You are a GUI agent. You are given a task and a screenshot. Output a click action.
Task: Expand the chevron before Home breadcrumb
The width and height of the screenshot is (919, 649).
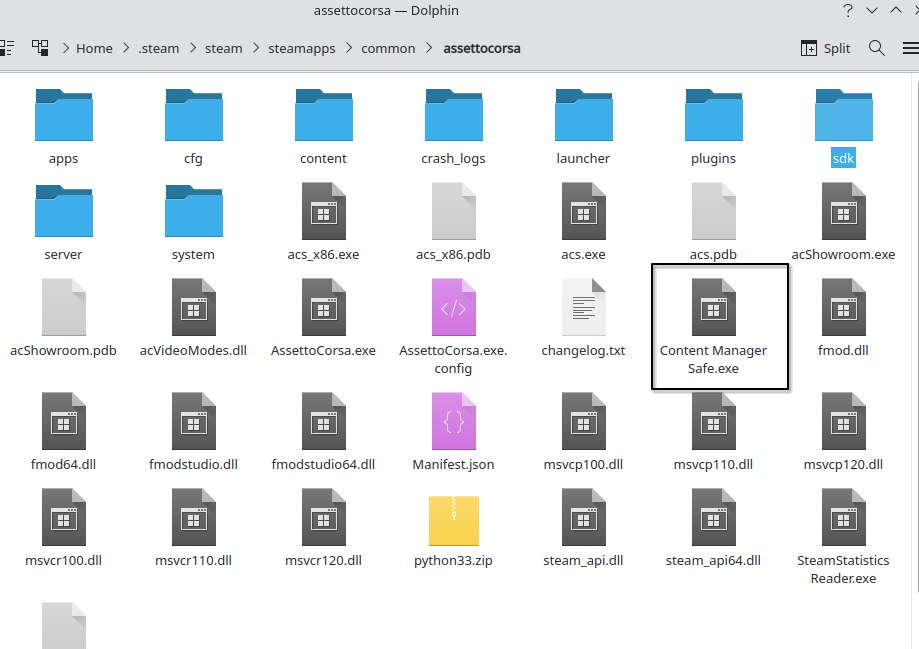coord(66,48)
